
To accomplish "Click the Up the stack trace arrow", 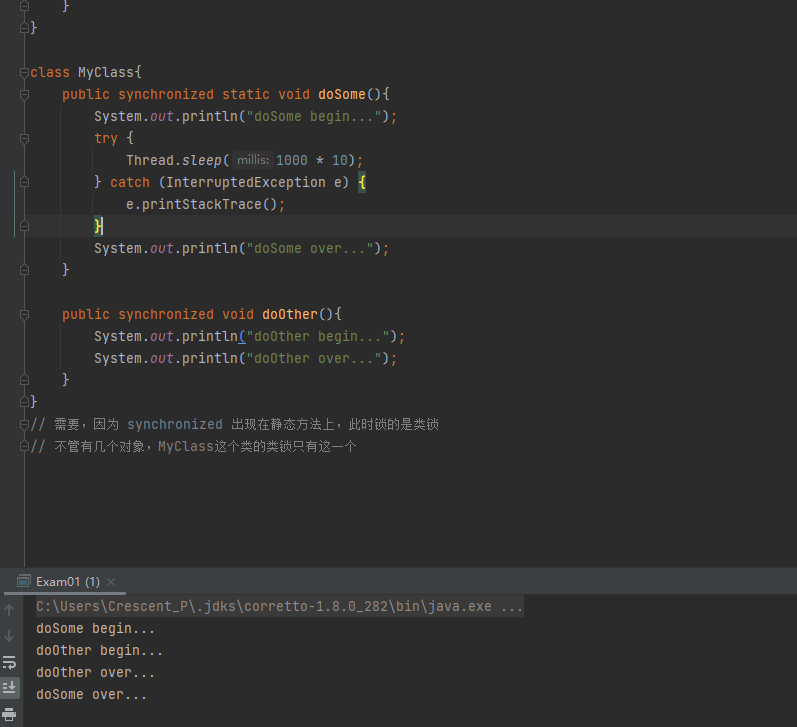I will pos(9,610).
